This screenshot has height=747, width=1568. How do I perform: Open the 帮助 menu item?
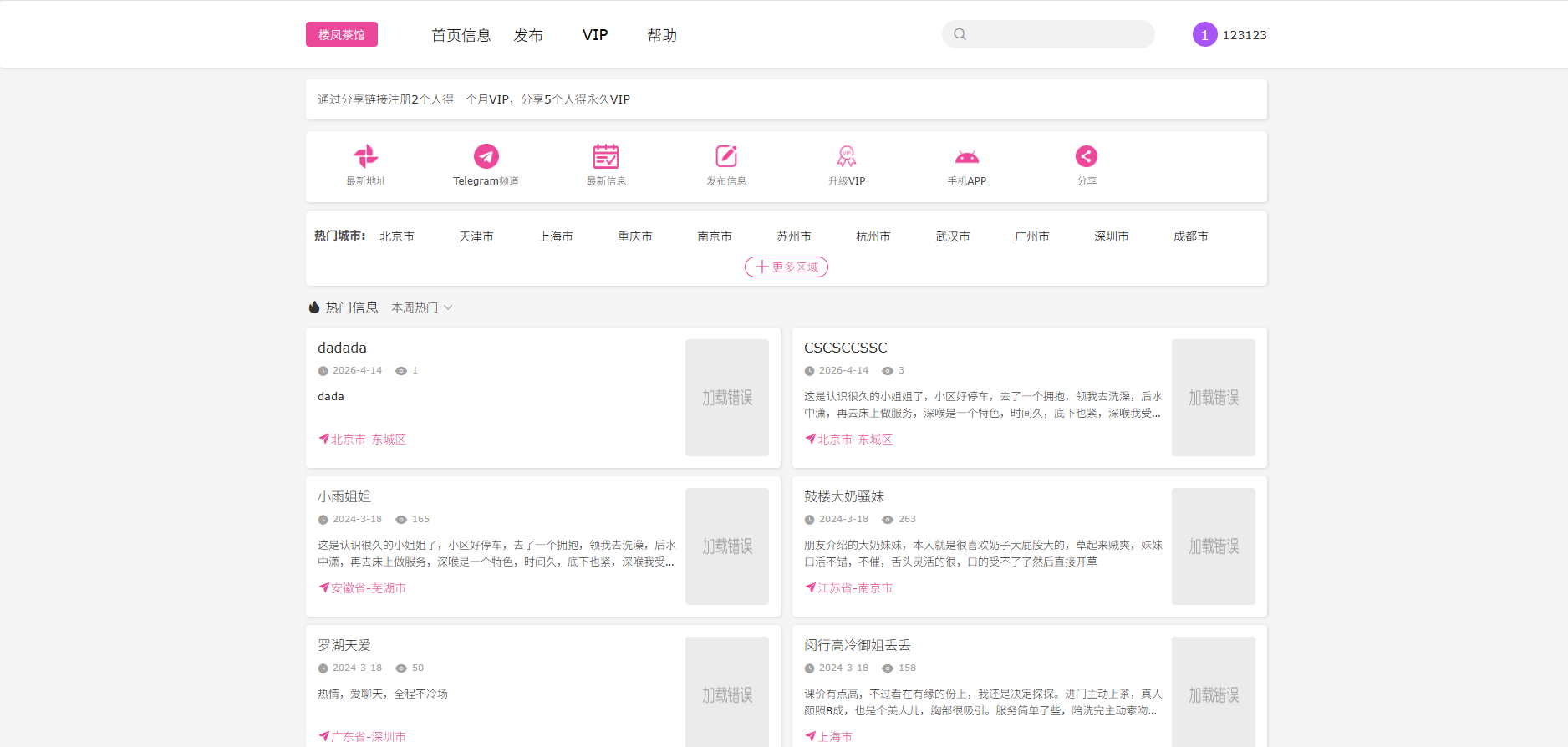pos(662,35)
